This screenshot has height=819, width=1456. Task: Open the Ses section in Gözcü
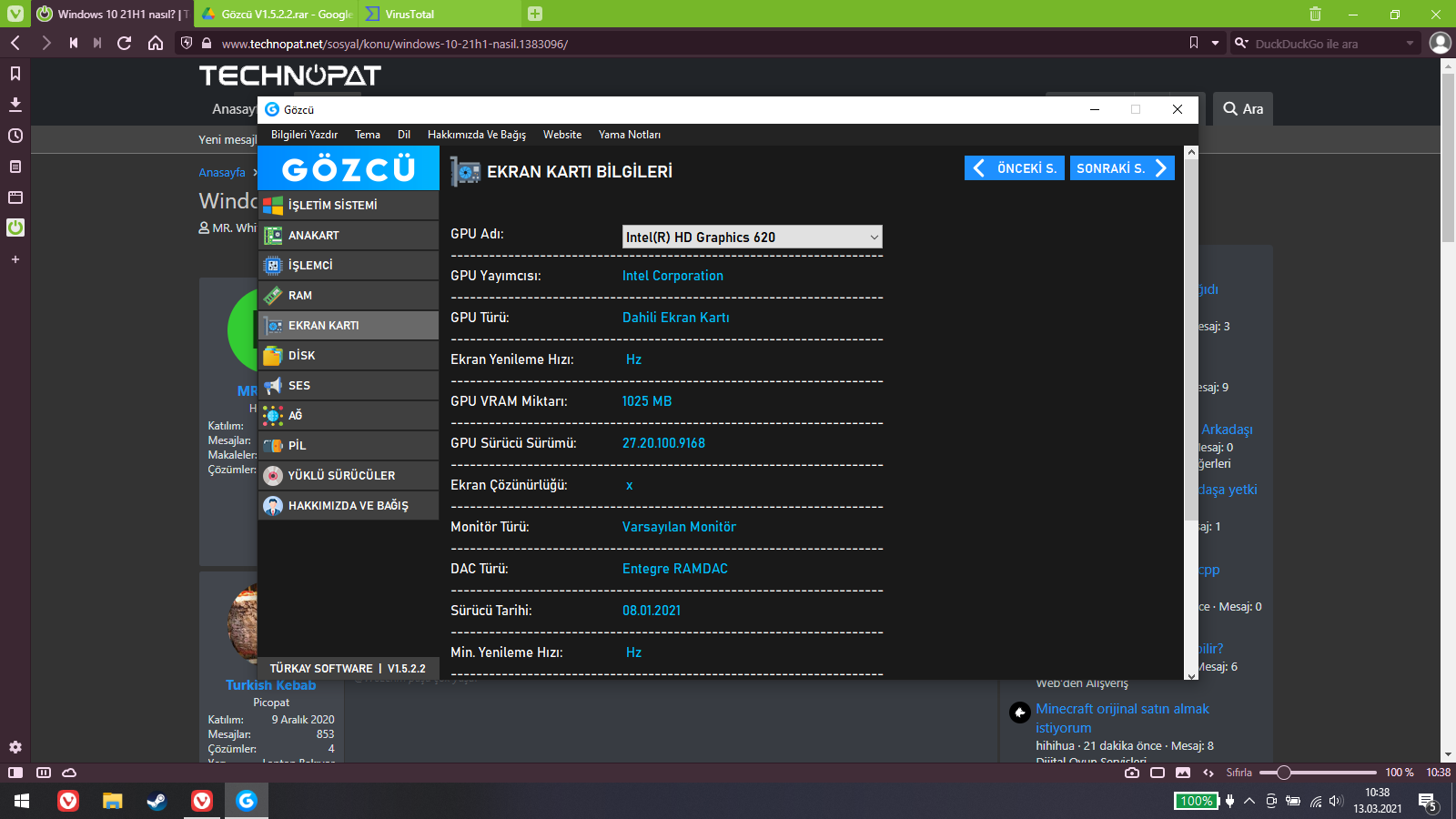(x=349, y=385)
